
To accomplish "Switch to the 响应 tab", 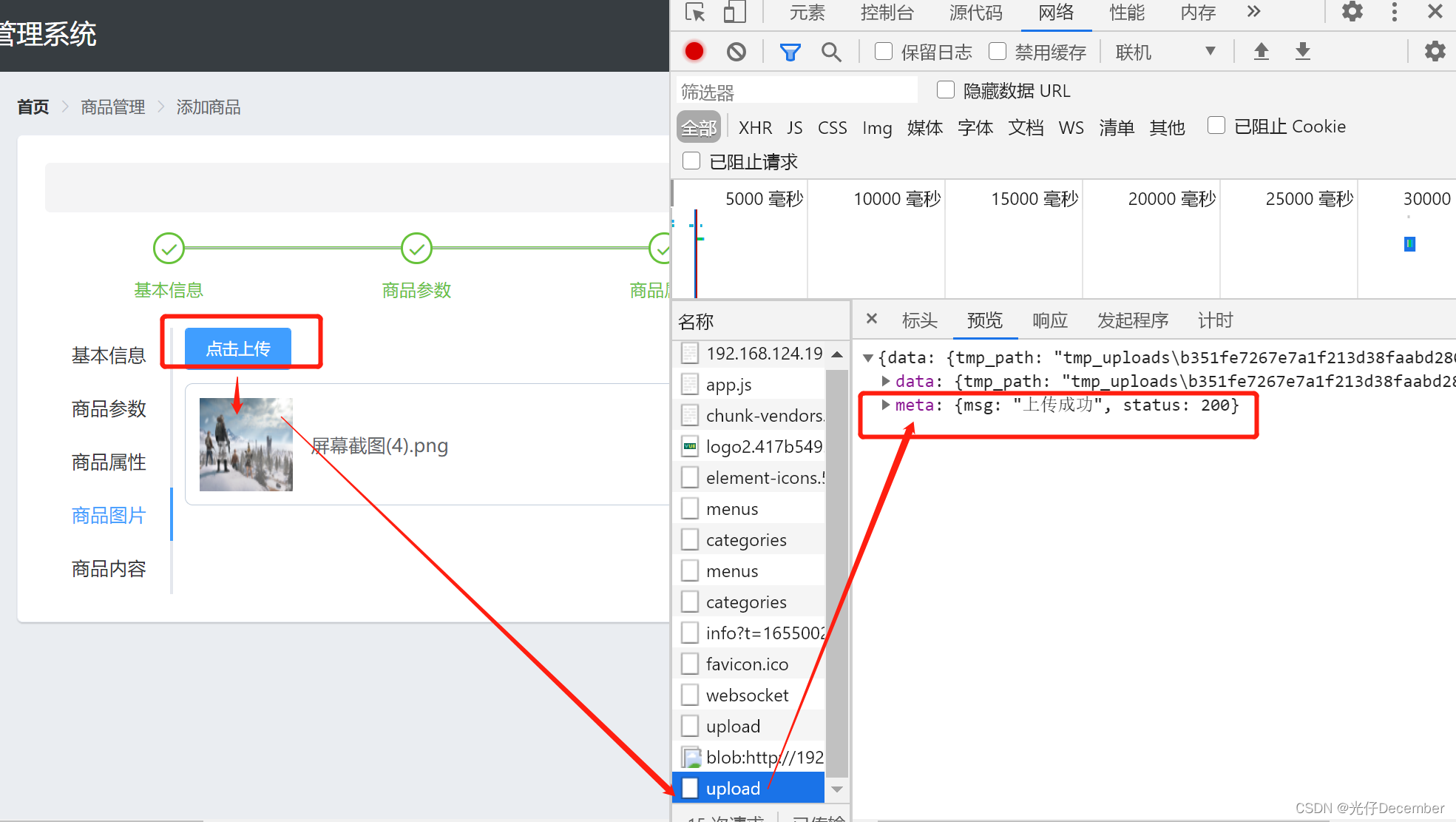I will point(1049,320).
